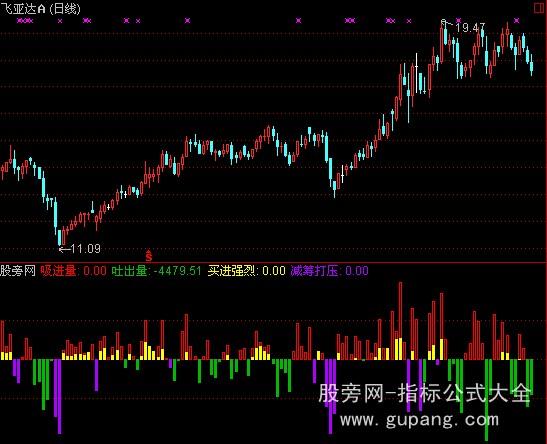This screenshot has height=444, width=547.
Task: Select the 减筹打压 indicator label
Action: [315, 271]
